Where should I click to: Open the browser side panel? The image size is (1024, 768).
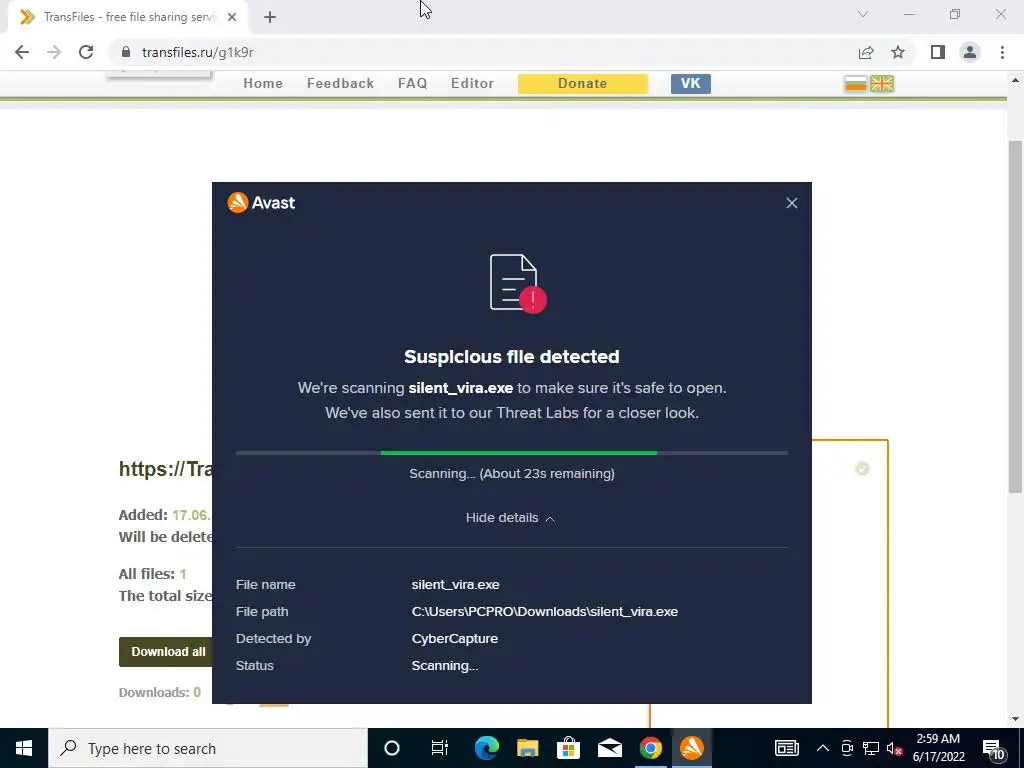[x=938, y=52]
